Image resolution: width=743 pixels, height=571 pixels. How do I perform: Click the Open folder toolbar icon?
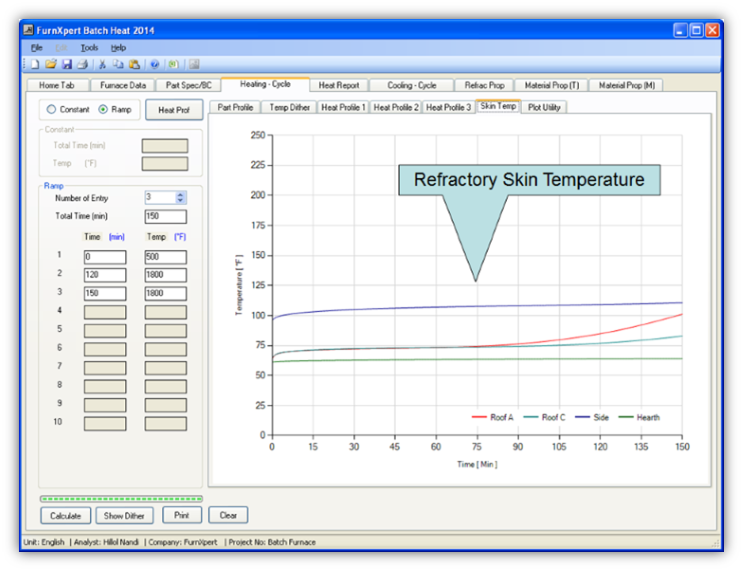51,64
